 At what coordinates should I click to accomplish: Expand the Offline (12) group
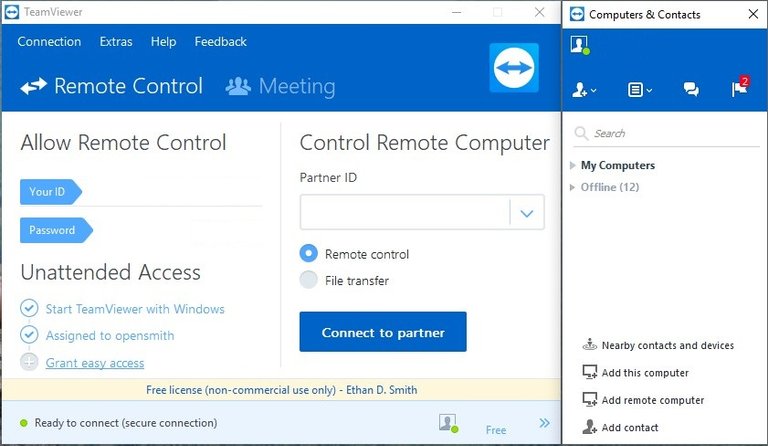click(x=573, y=187)
